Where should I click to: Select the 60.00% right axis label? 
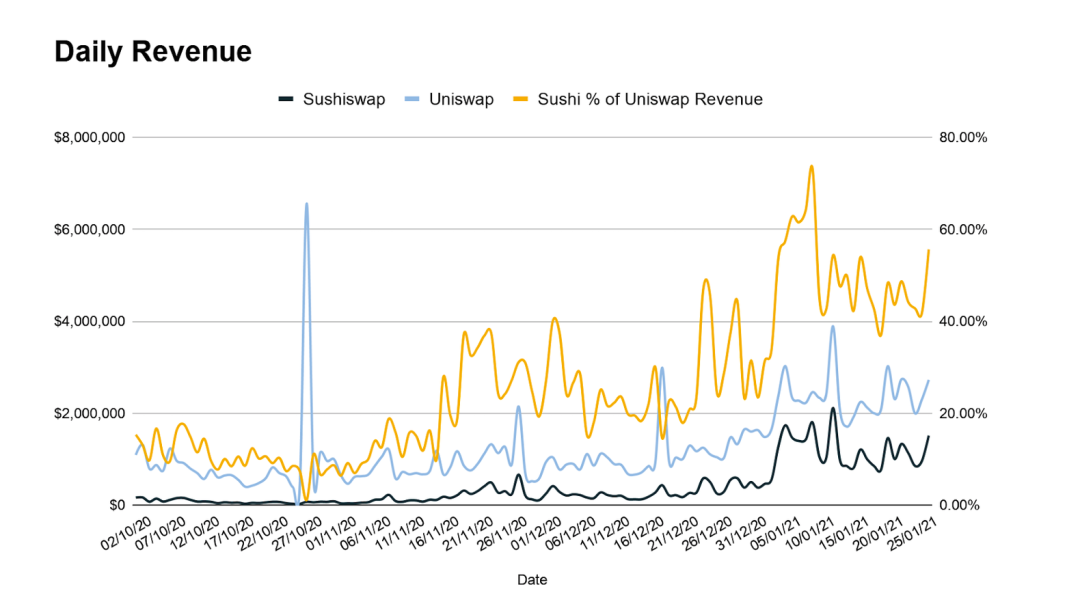click(x=961, y=229)
